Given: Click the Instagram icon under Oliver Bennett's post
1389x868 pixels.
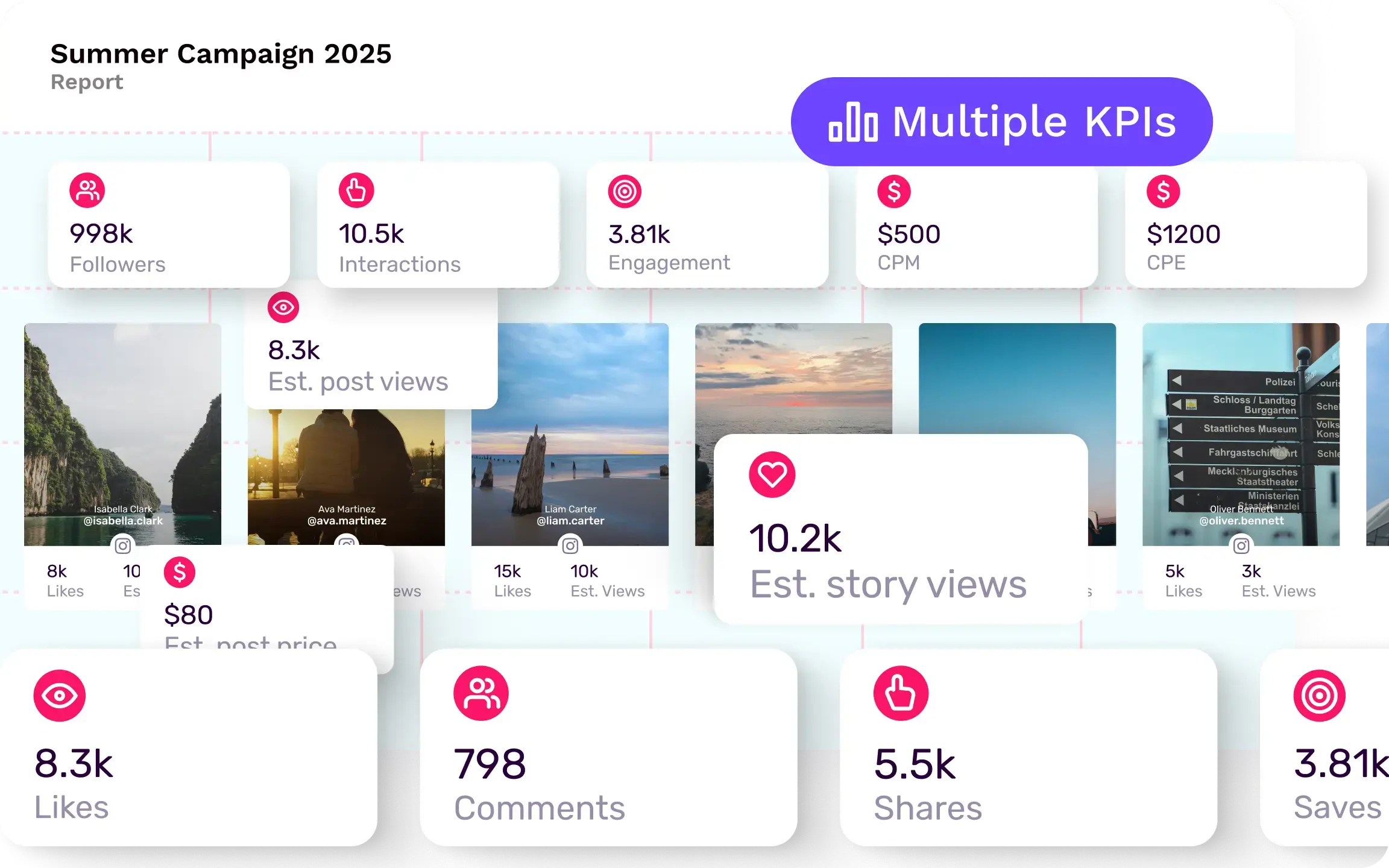Looking at the screenshot, I should coord(1241,546).
